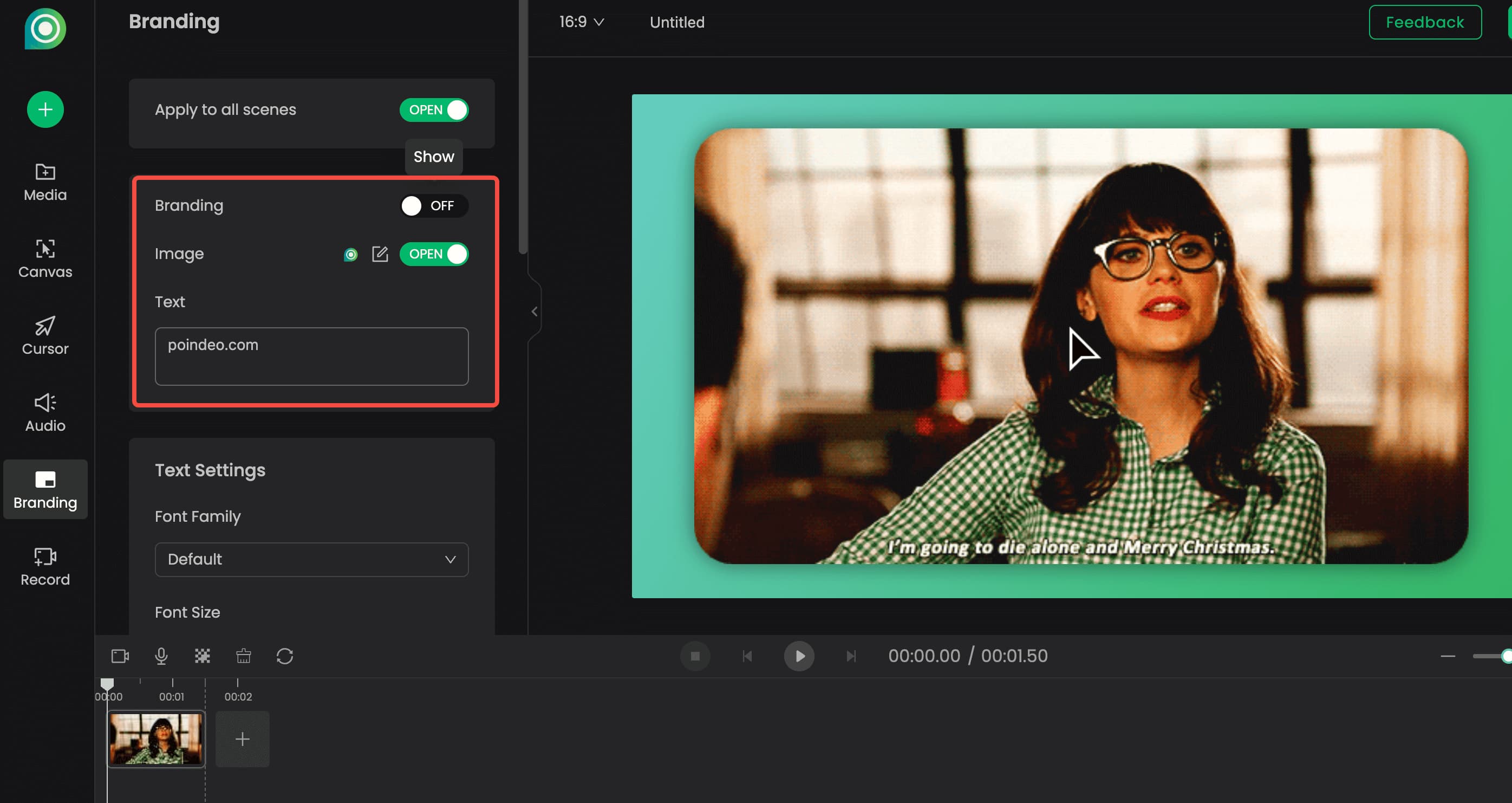This screenshot has height=803, width=1512.
Task: Click the Font Size label
Action: point(187,612)
